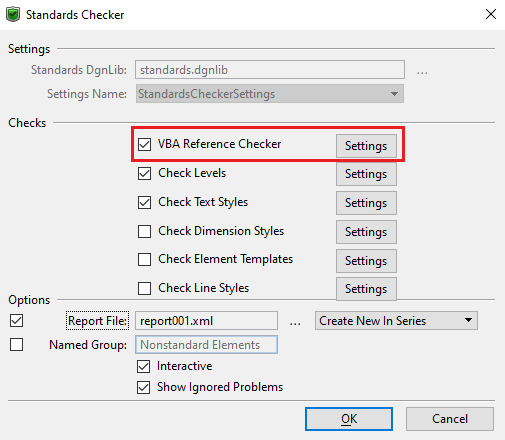Enable the Check Line Styles checkbox
The image size is (505, 440).
tap(144, 288)
